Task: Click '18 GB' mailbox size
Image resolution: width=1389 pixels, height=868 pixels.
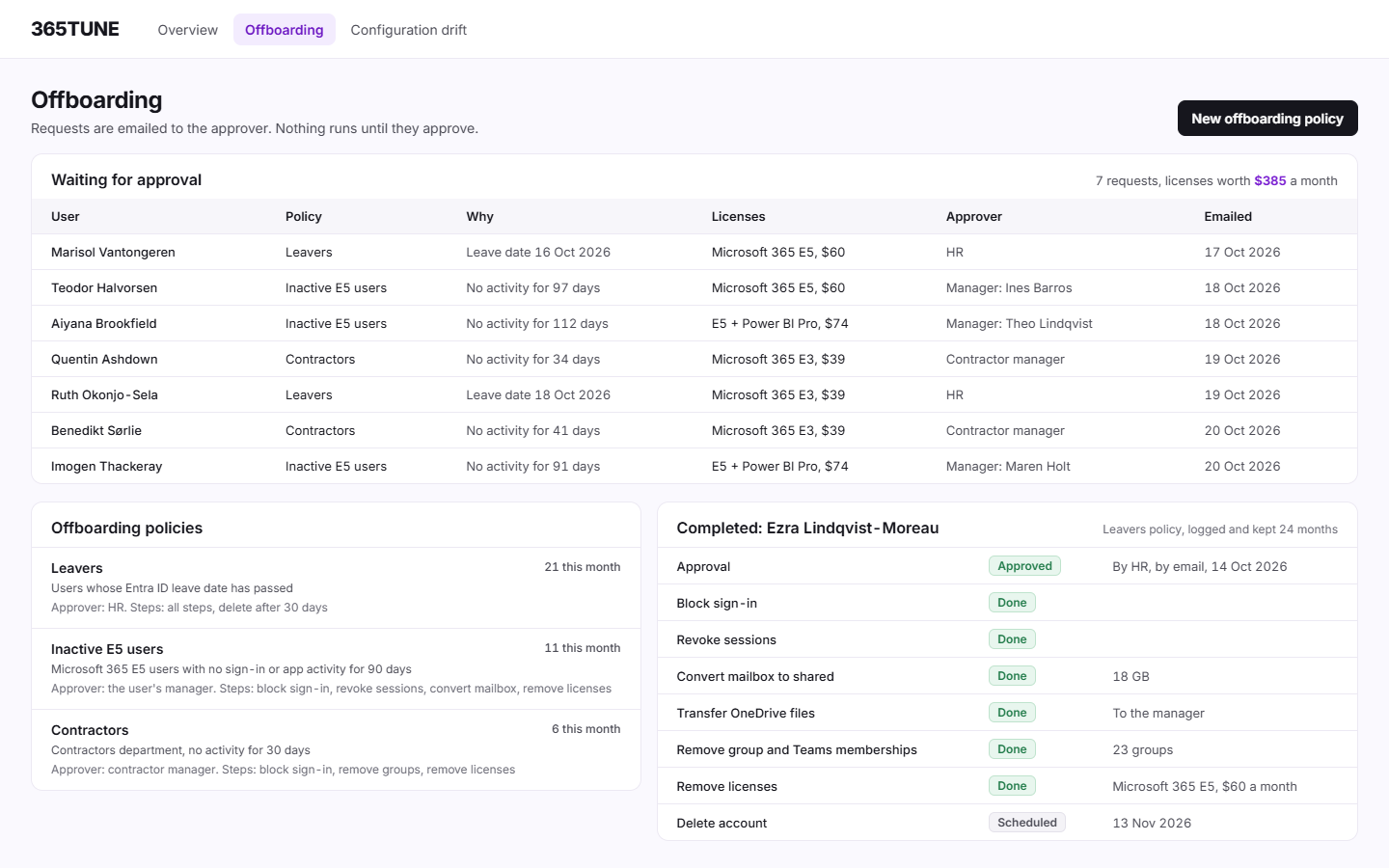Action: 1131,676
